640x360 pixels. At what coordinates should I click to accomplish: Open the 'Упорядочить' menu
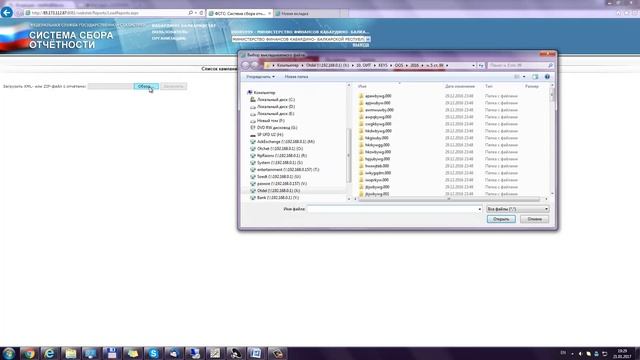pos(260,77)
